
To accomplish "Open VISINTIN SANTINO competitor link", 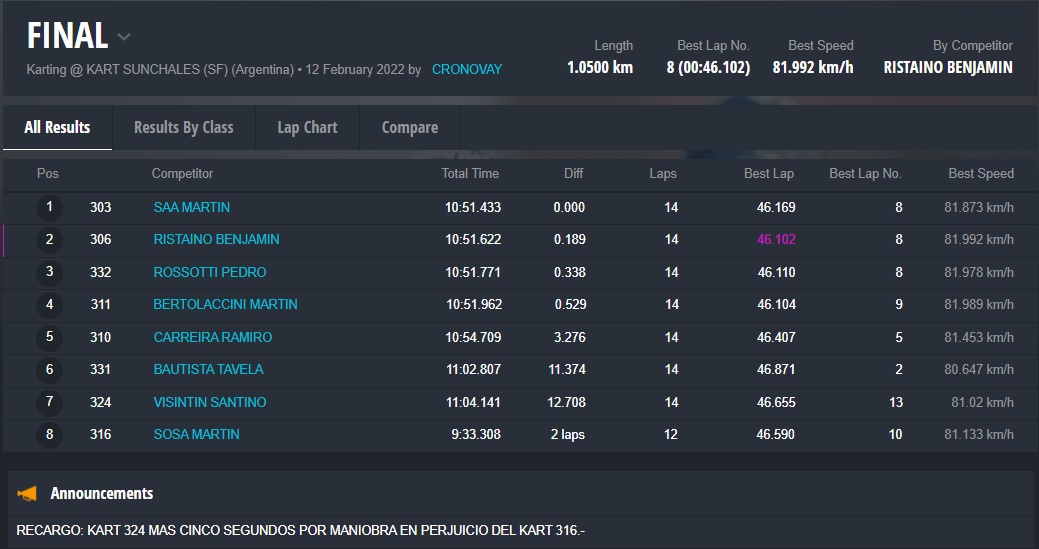I will pos(209,402).
